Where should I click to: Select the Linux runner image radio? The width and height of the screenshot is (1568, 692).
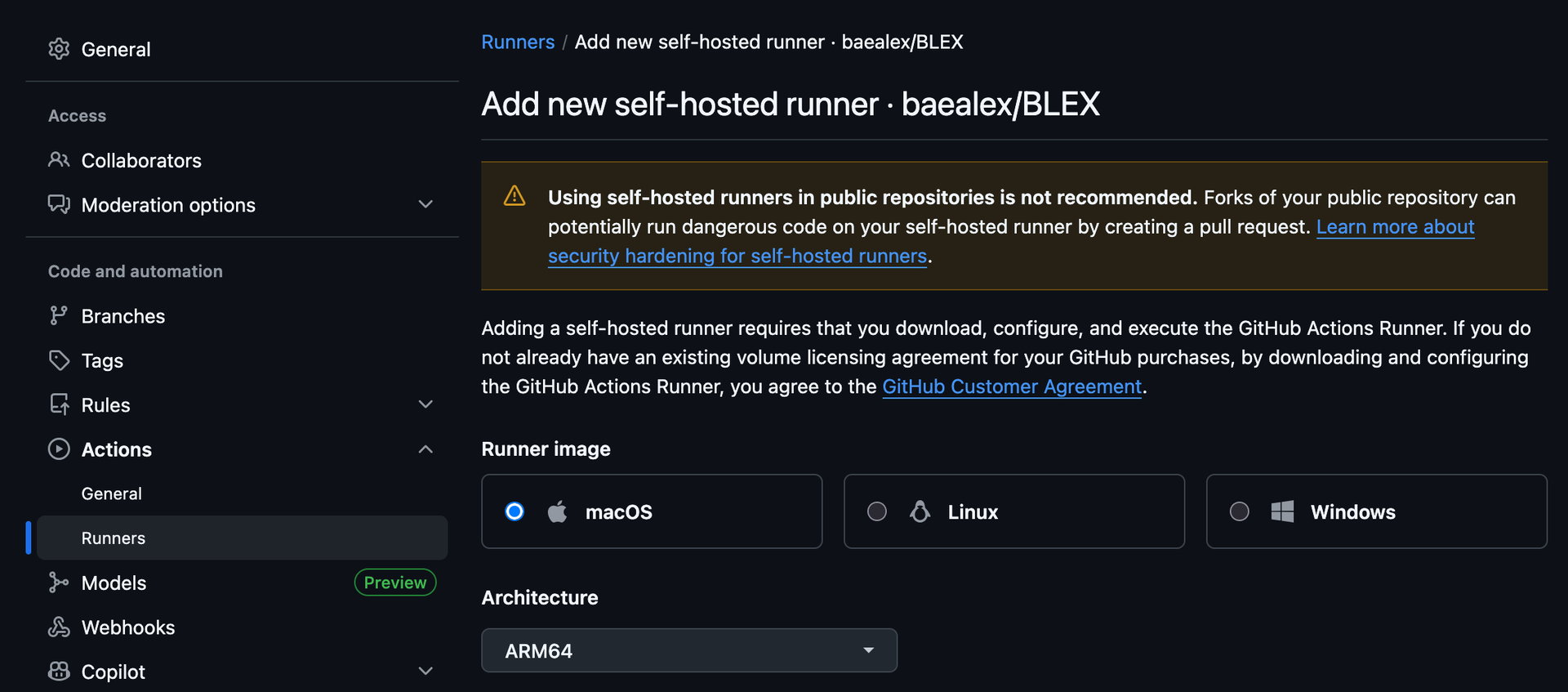[x=877, y=511]
